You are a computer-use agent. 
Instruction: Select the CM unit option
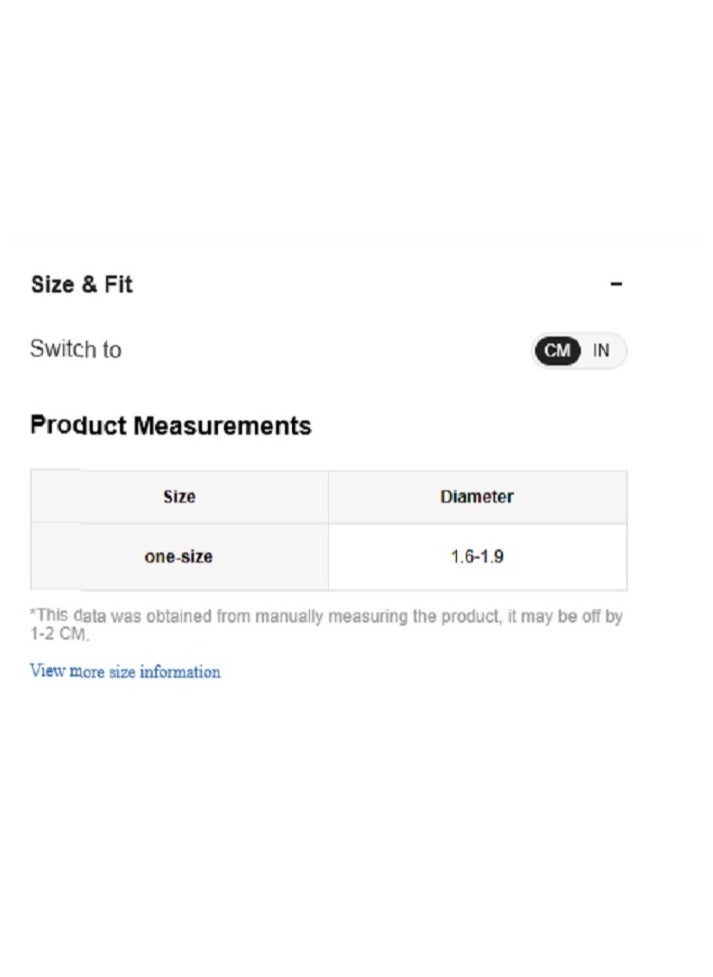click(557, 351)
